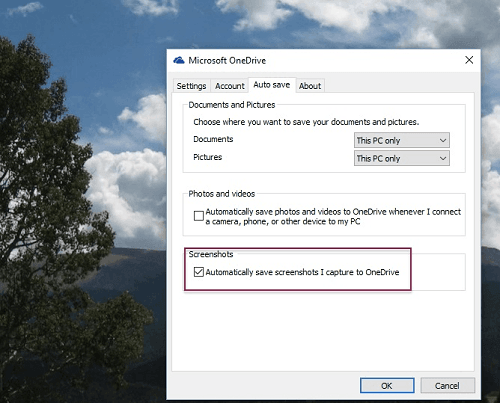The width and height of the screenshot is (500, 403).
Task: Click the 'Choose where you want to save' text
Action: [306, 122]
